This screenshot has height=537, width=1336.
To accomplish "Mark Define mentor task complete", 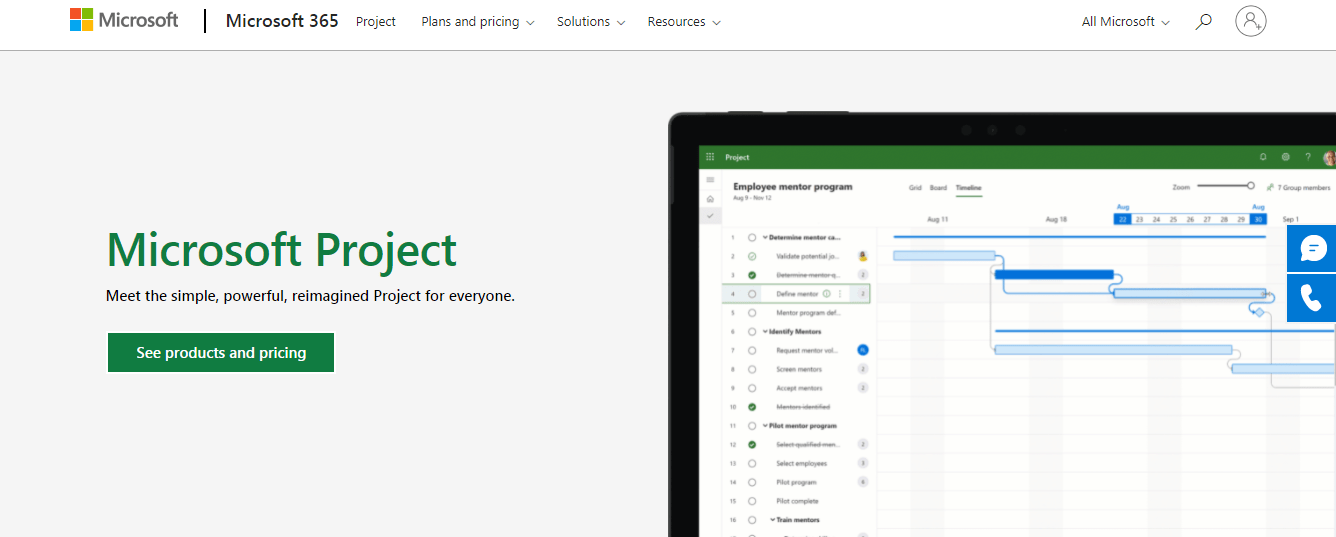I will click(752, 294).
